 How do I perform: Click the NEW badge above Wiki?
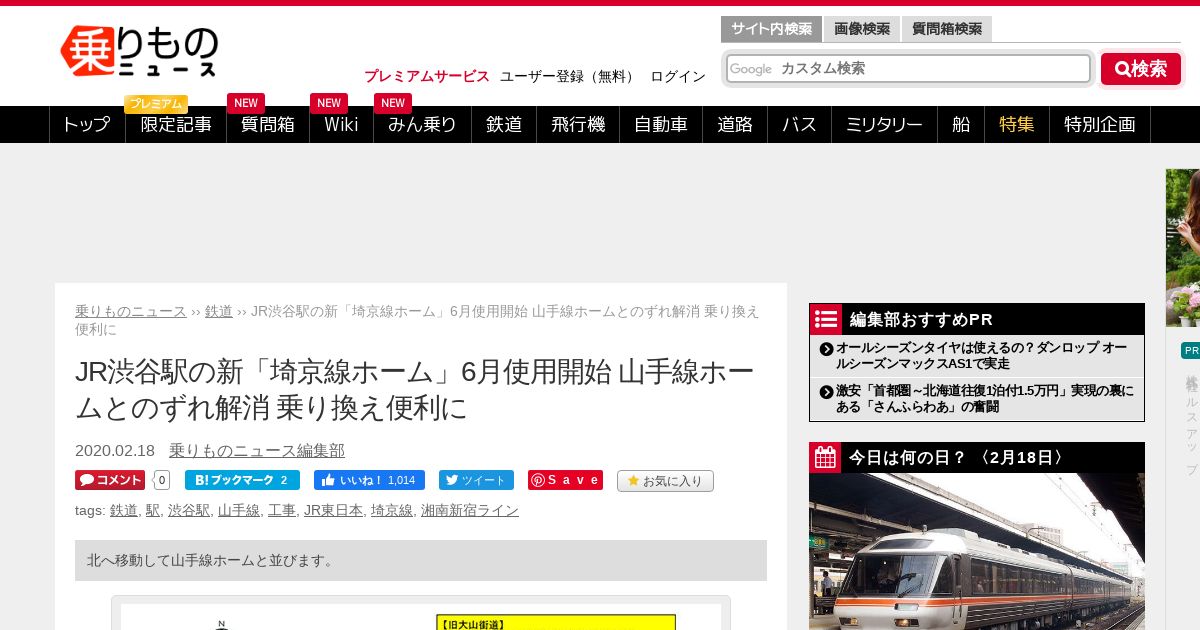[329, 103]
